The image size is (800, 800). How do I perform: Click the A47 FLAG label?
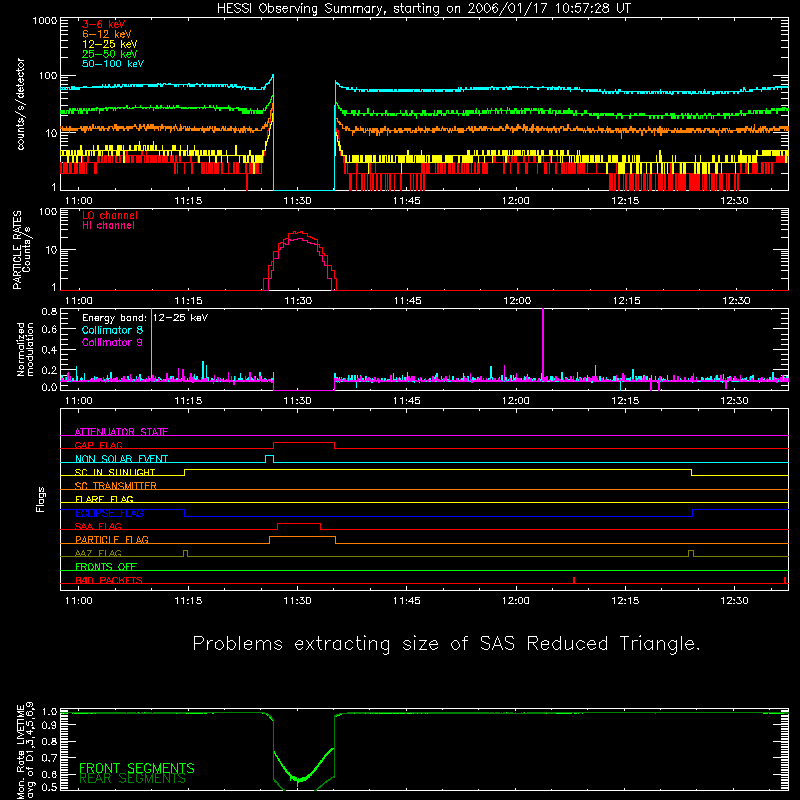pos(98,553)
